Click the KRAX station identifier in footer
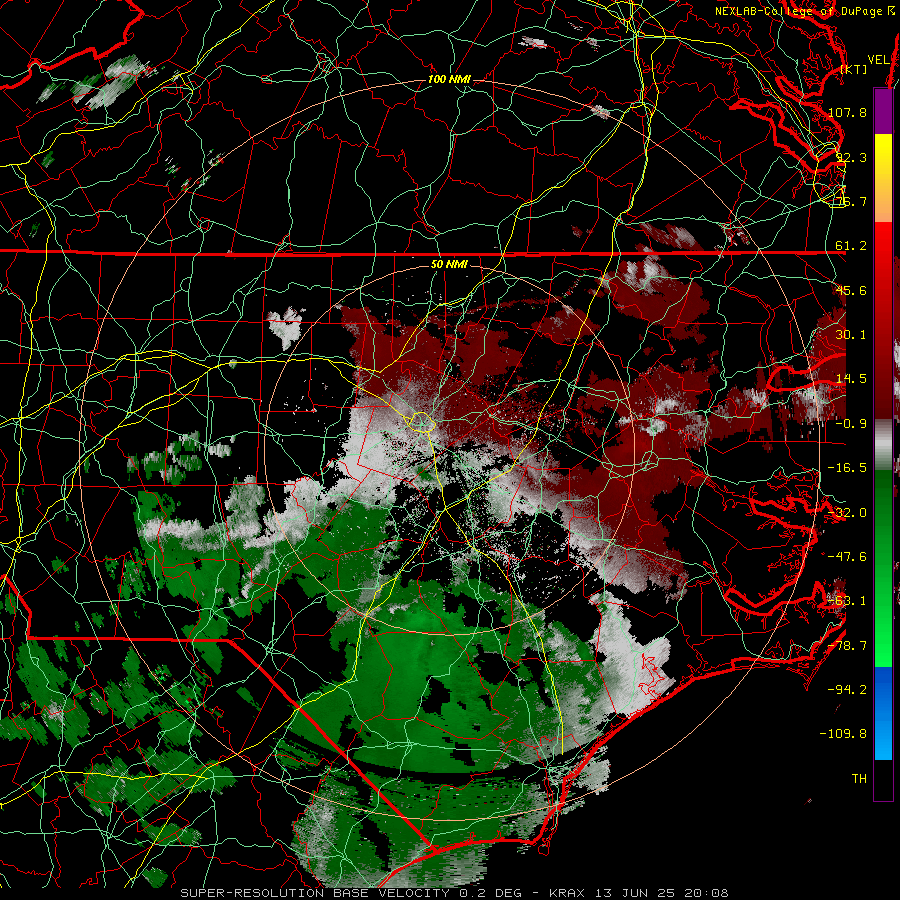Screen dimensions: 900x900 click(568, 893)
